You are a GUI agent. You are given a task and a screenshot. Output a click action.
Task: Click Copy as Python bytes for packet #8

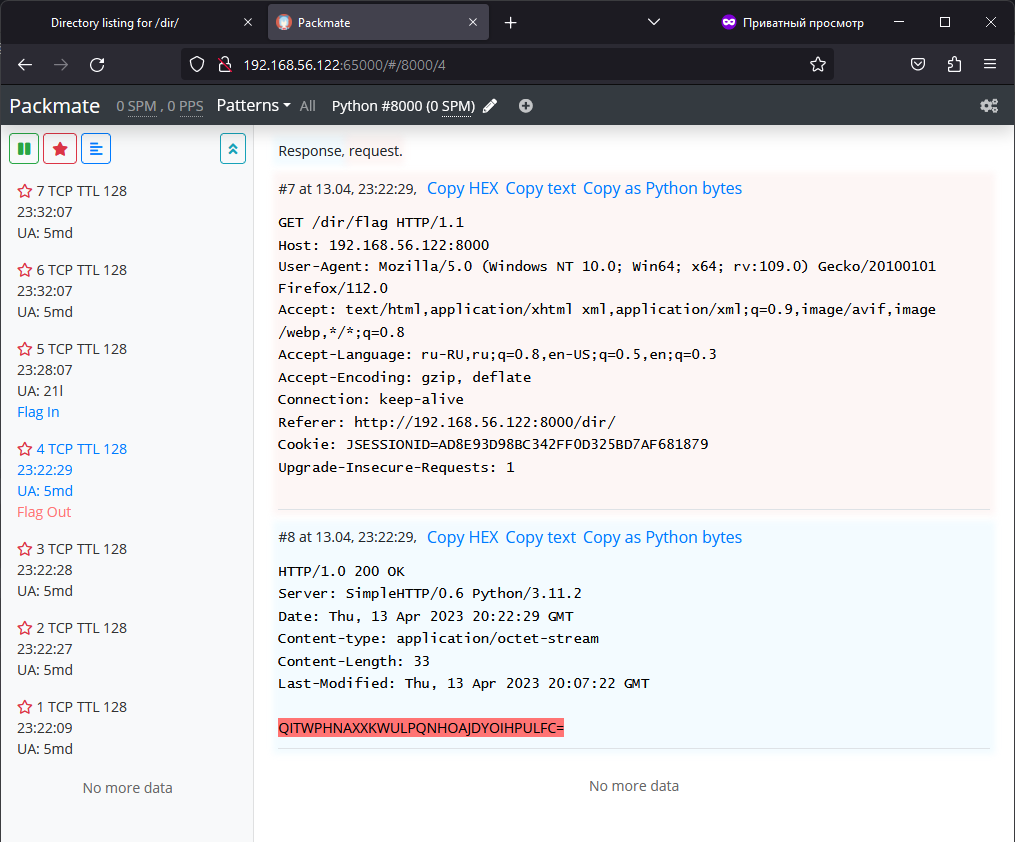click(662, 537)
